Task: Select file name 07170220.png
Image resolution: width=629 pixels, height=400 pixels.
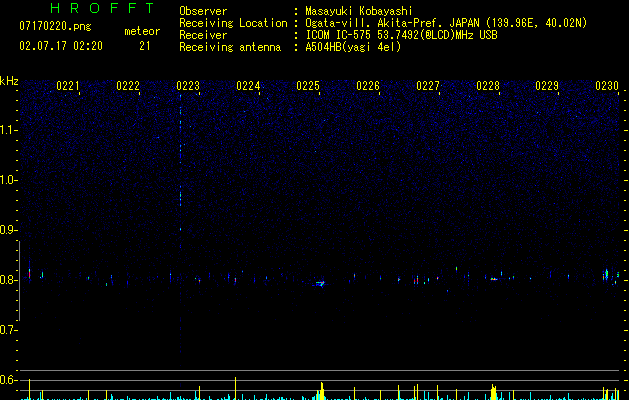Action: coord(55,27)
